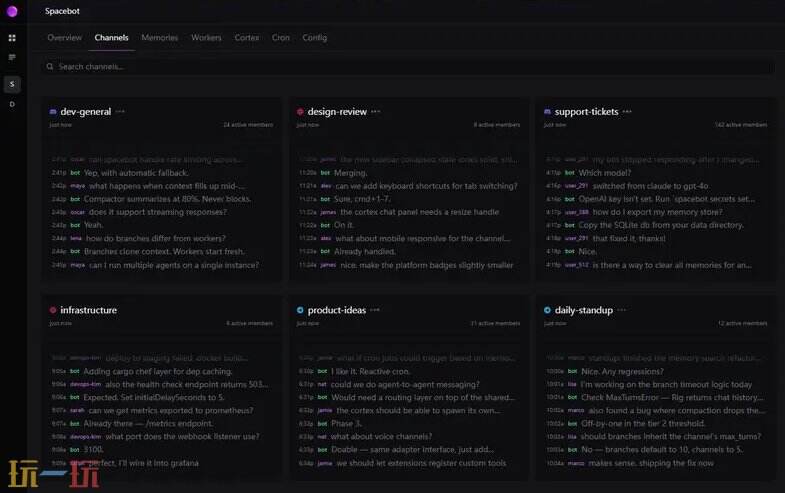The height and width of the screenshot is (493, 785).
Task: Open support-tickets channel options menu dots
Action: tap(627, 112)
